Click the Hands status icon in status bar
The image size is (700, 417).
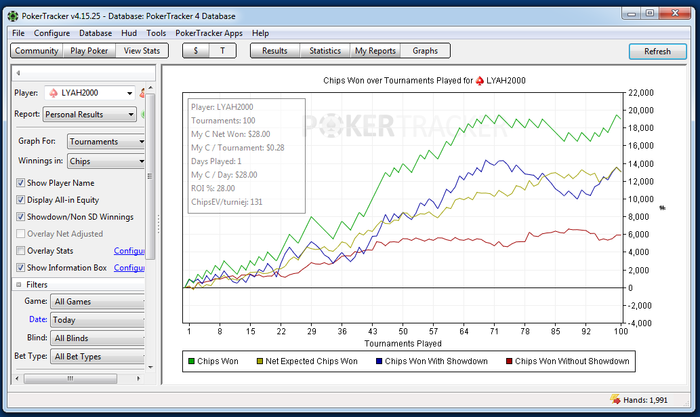click(x=615, y=400)
